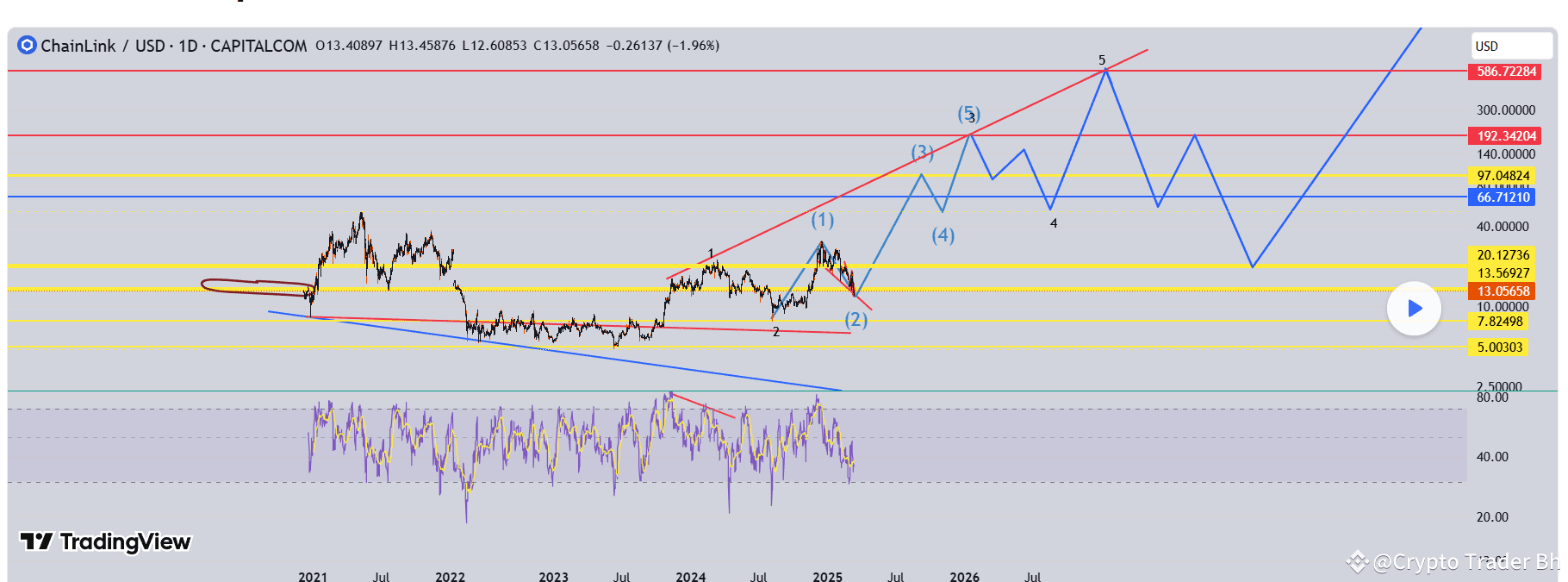Image resolution: width=1568 pixels, height=582 pixels.
Task: Click the RSI 80.00 scale value
Action: (x=1492, y=397)
